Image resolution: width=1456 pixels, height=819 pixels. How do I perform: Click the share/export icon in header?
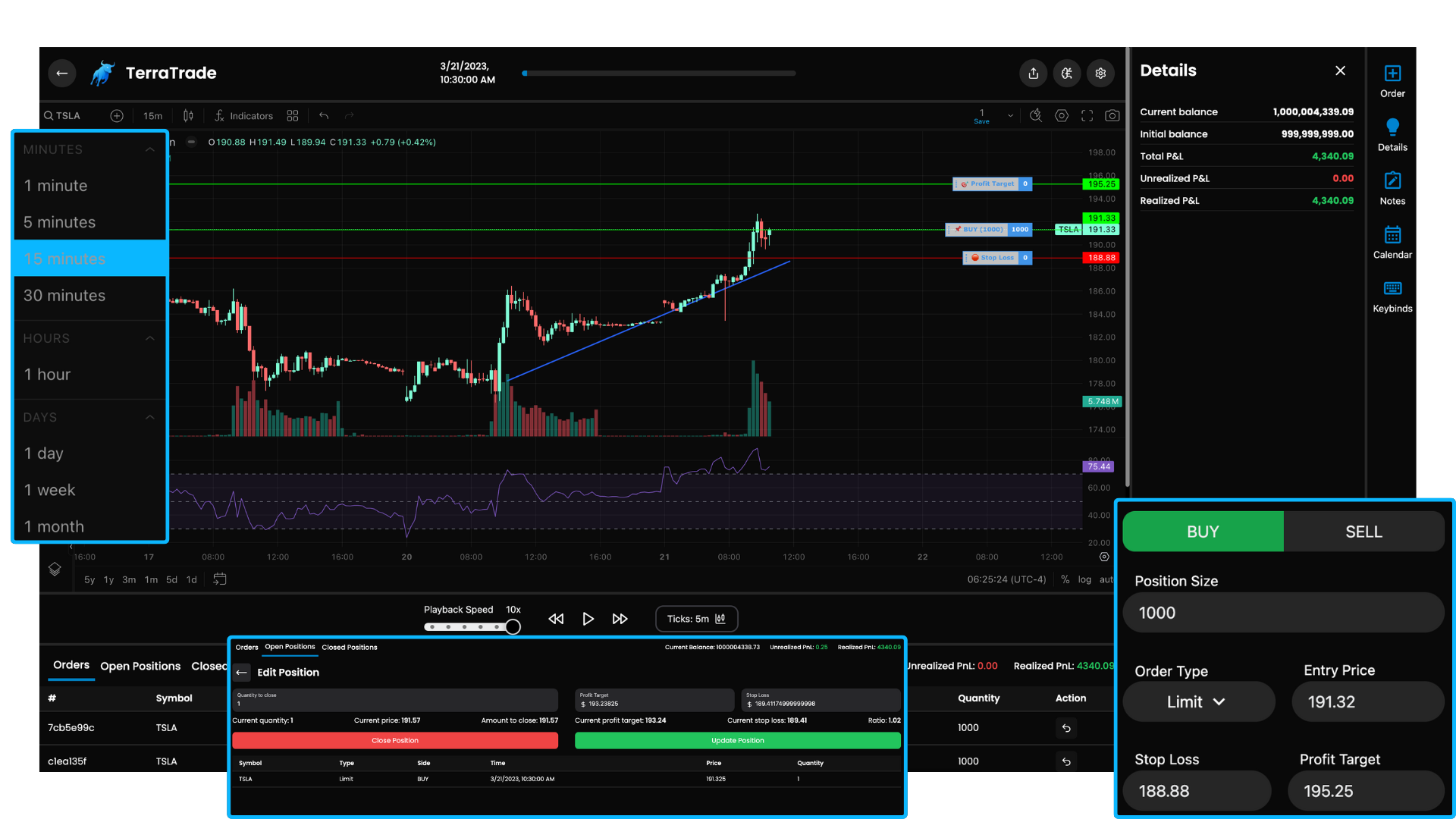point(1034,74)
